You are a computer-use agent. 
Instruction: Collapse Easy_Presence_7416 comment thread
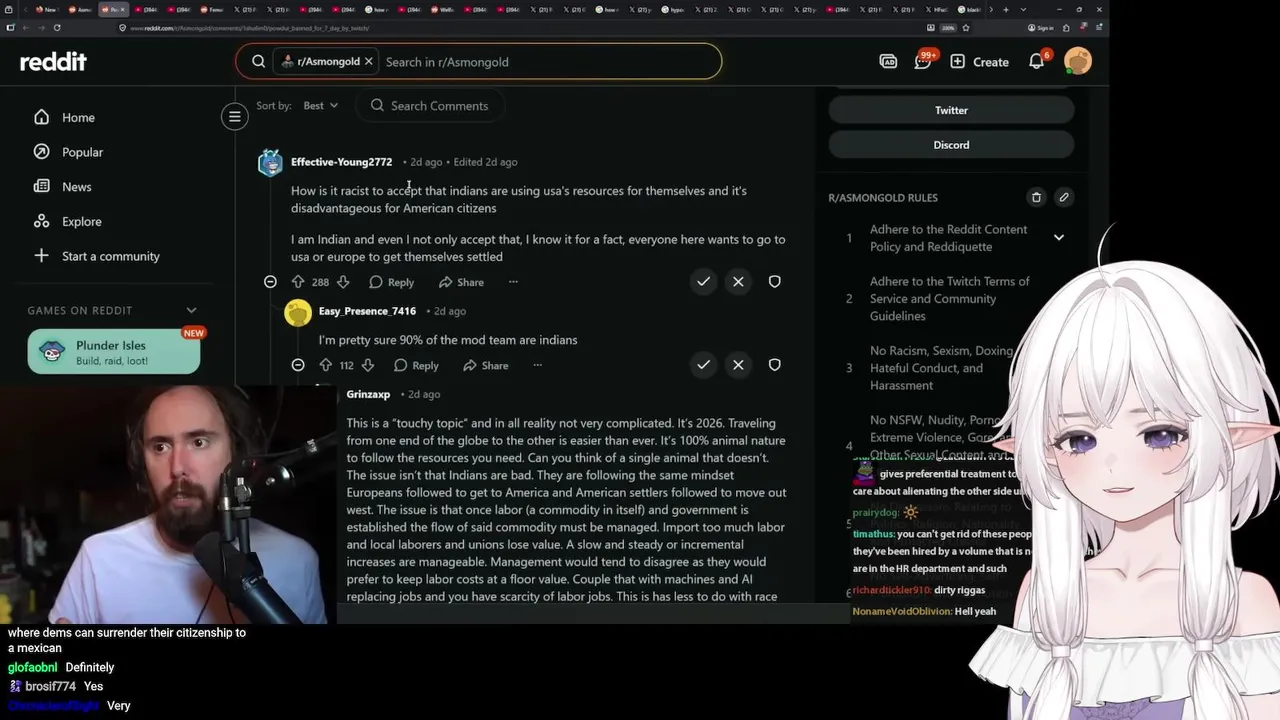pyautogui.click(x=298, y=365)
